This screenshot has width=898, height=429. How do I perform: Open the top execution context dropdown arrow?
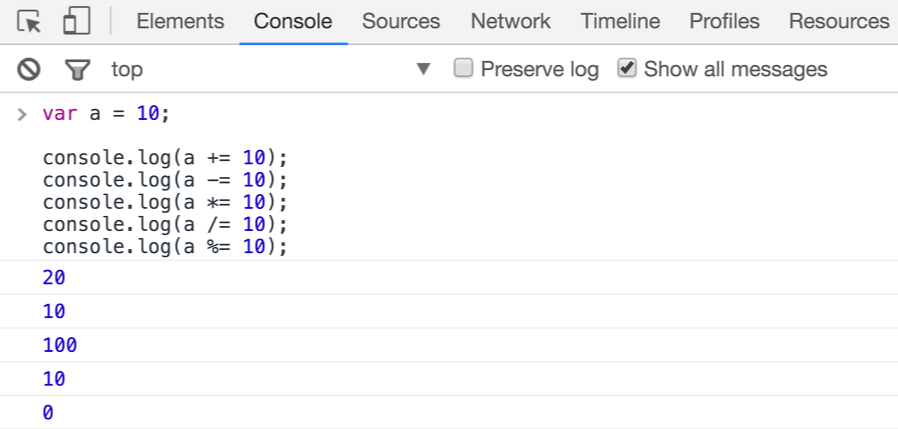click(423, 69)
